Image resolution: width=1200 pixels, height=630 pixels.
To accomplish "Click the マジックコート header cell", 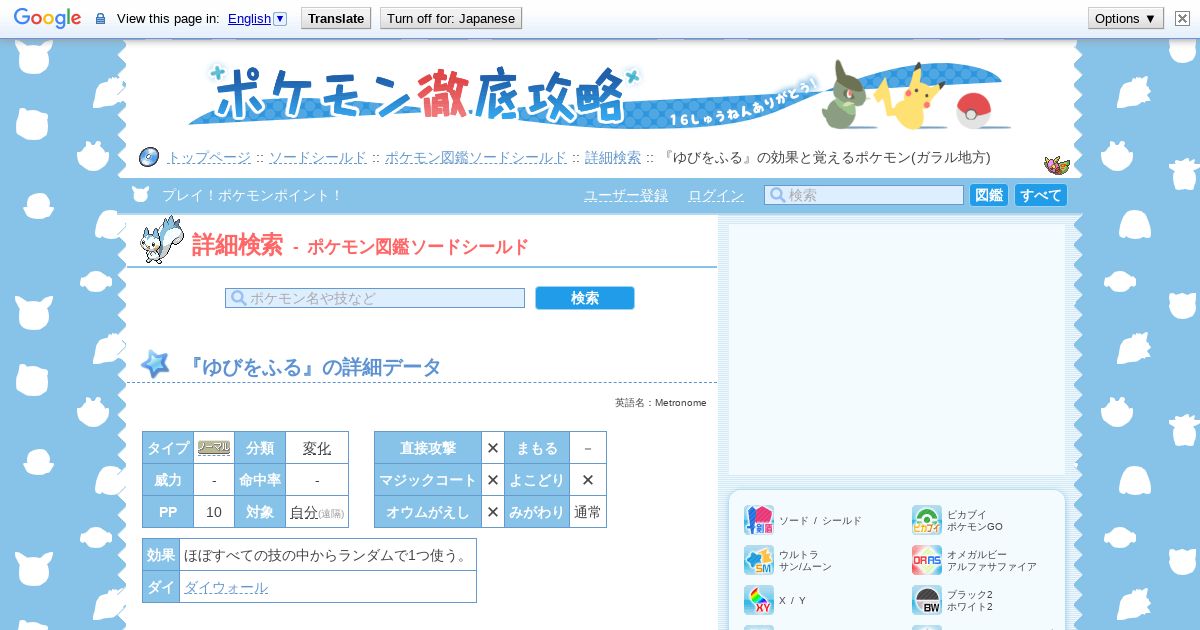I will pyautogui.click(x=428, y=480).
